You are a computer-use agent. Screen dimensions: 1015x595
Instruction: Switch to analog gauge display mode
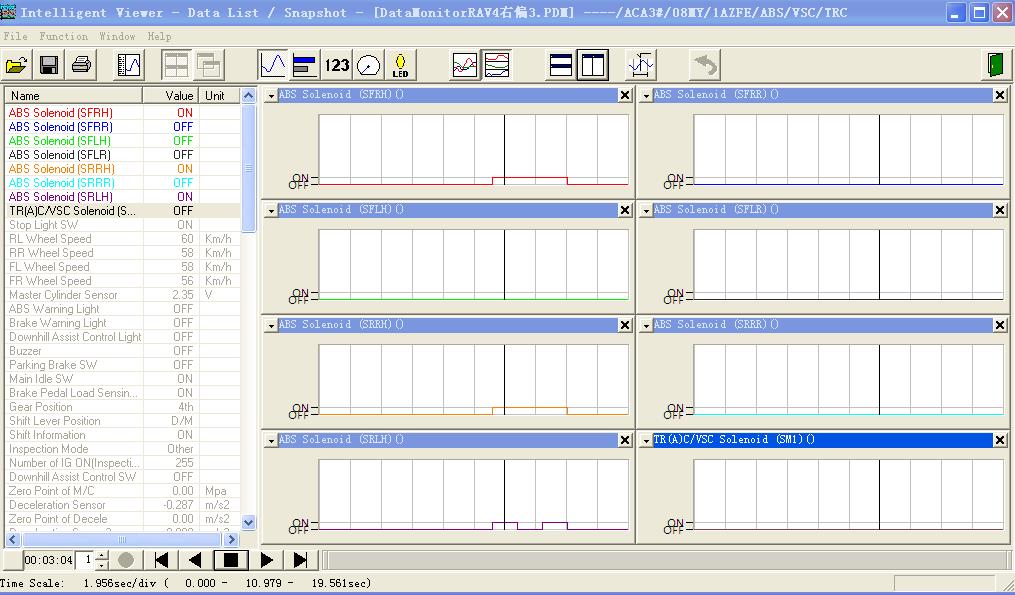click(368, 65)
